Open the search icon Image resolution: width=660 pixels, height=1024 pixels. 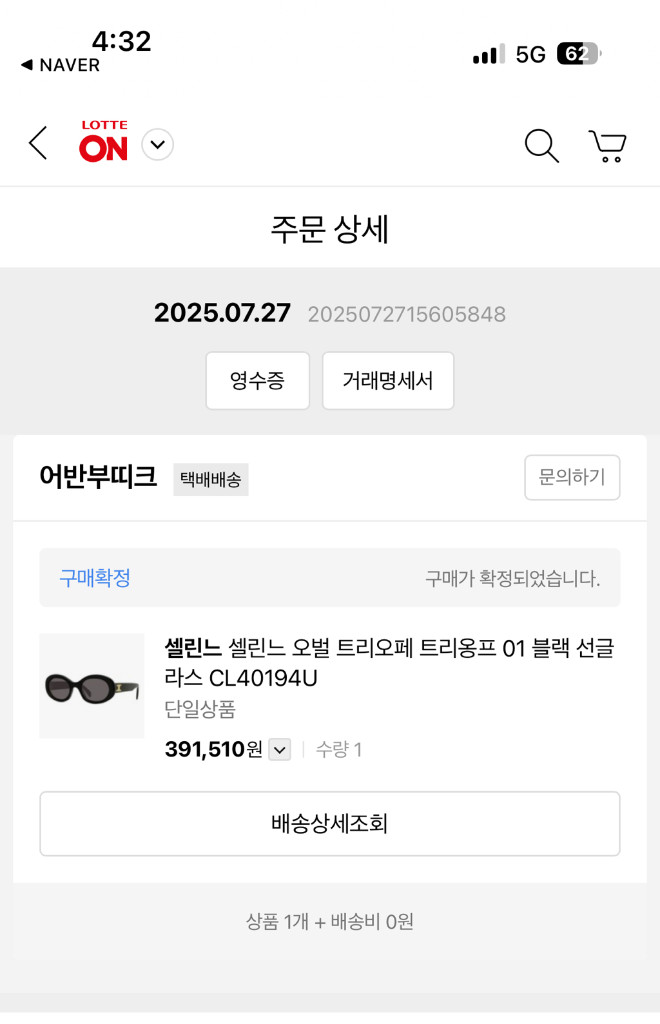tap(541, 145)
